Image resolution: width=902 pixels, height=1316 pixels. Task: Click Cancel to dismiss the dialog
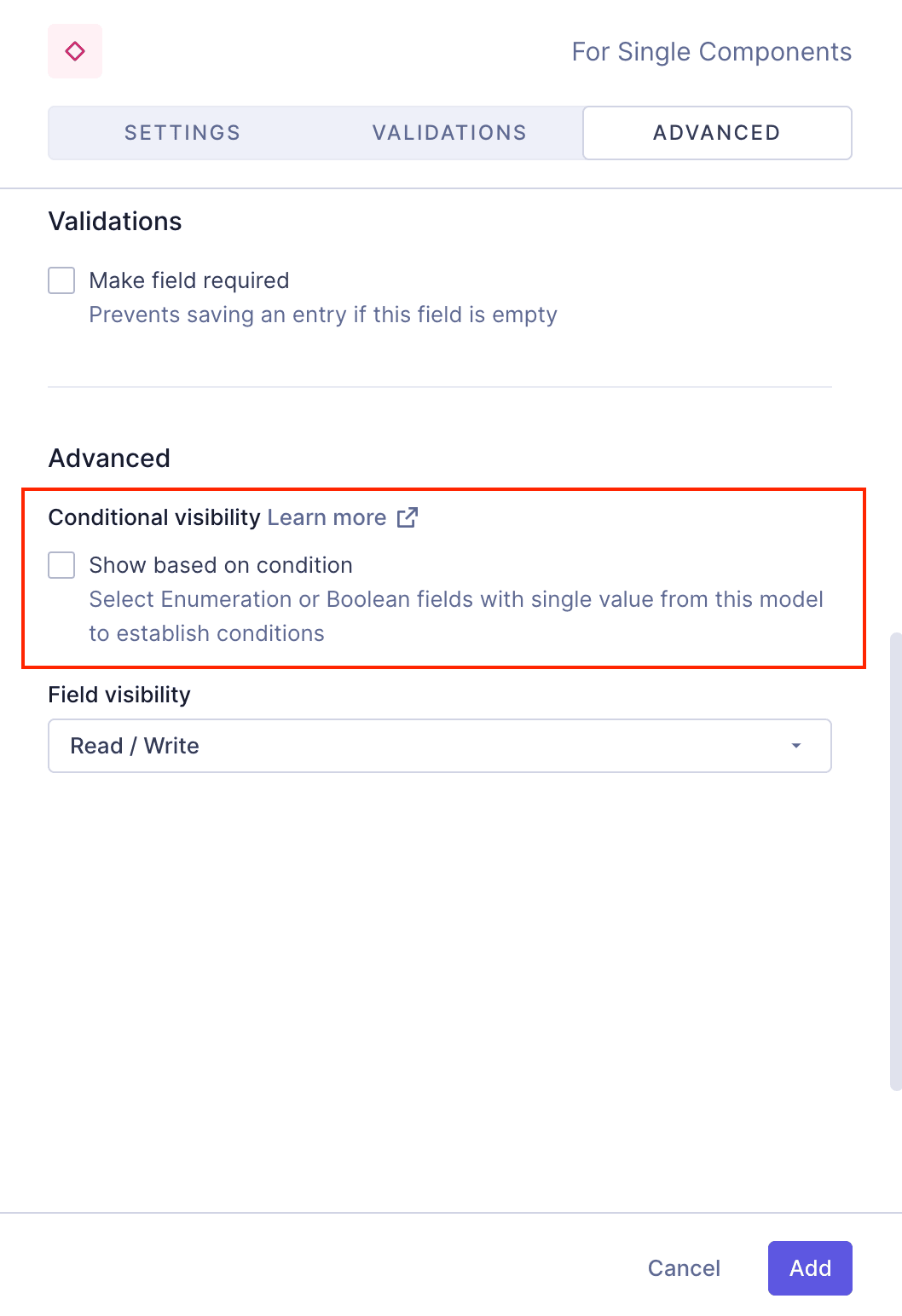[x=683, y=1267]
